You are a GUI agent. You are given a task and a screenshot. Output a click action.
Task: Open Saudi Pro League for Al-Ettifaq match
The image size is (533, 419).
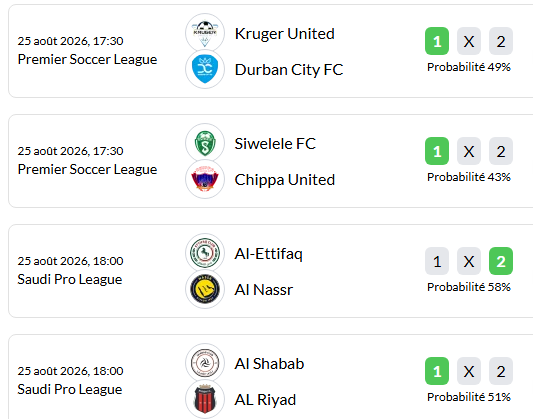click(70, 279)
